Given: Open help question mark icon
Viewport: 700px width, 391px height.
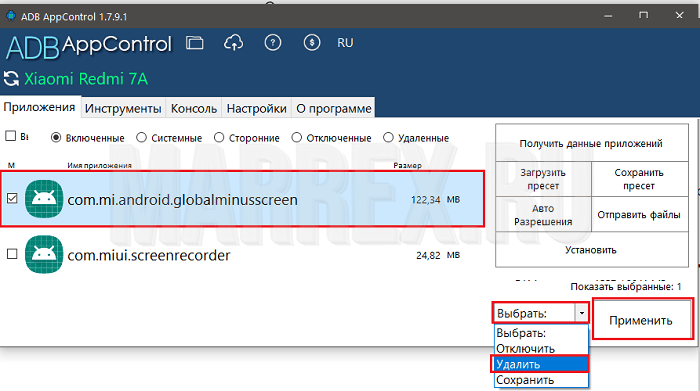Looking at the screenshot, I should tap(273, 43).
